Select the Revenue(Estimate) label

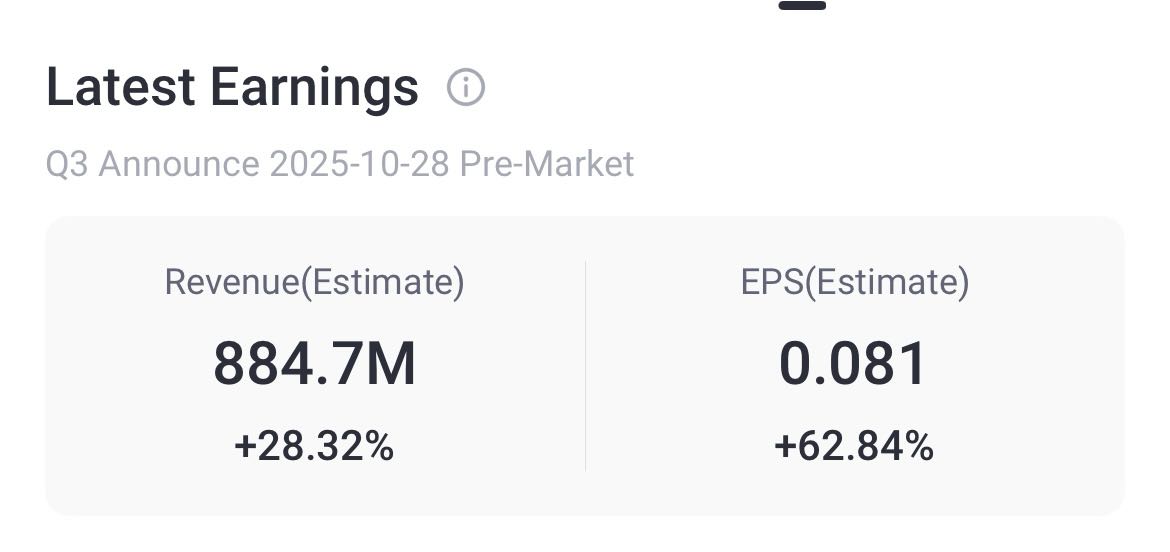point(314,283)
